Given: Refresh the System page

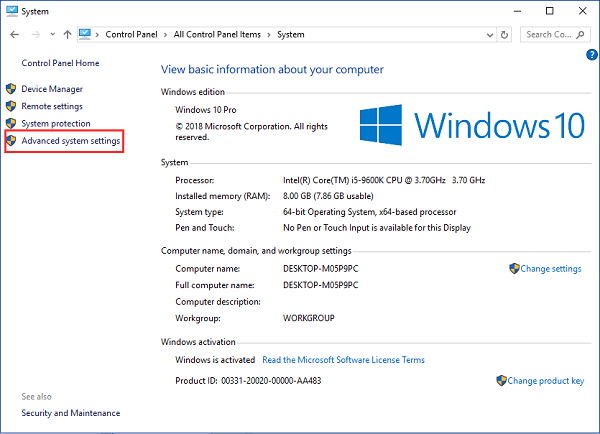Looking at the screenshot, I should coord(504,35).
